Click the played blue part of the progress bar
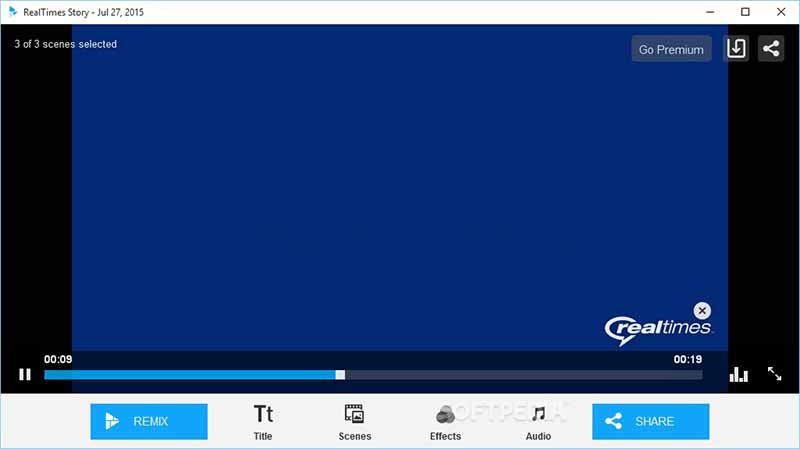This screenshot has height=449, width=800. point(190,375)
